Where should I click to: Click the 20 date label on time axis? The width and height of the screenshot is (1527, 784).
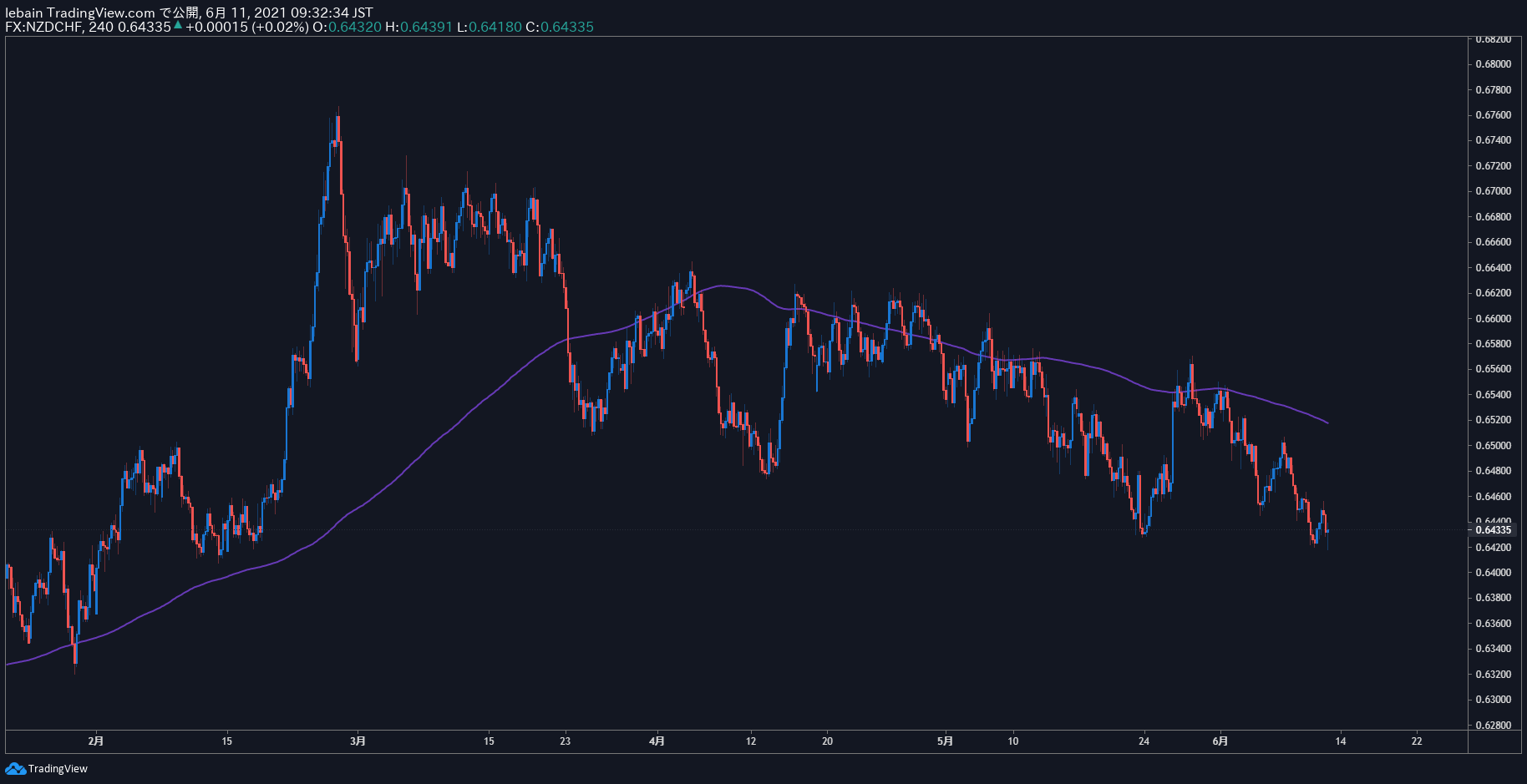[x=828, y=741]
